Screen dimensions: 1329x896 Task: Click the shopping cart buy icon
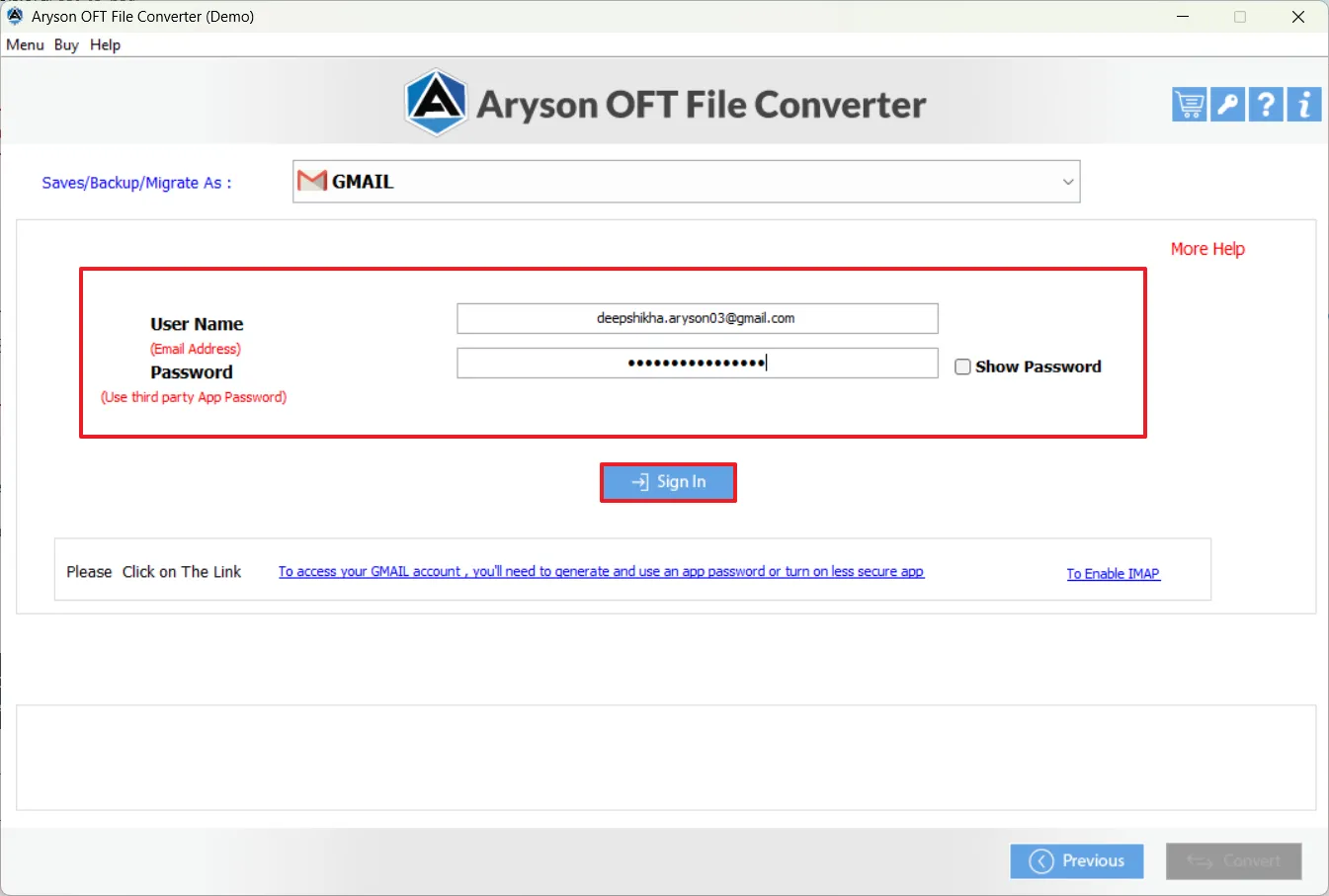coord(1189,105)
